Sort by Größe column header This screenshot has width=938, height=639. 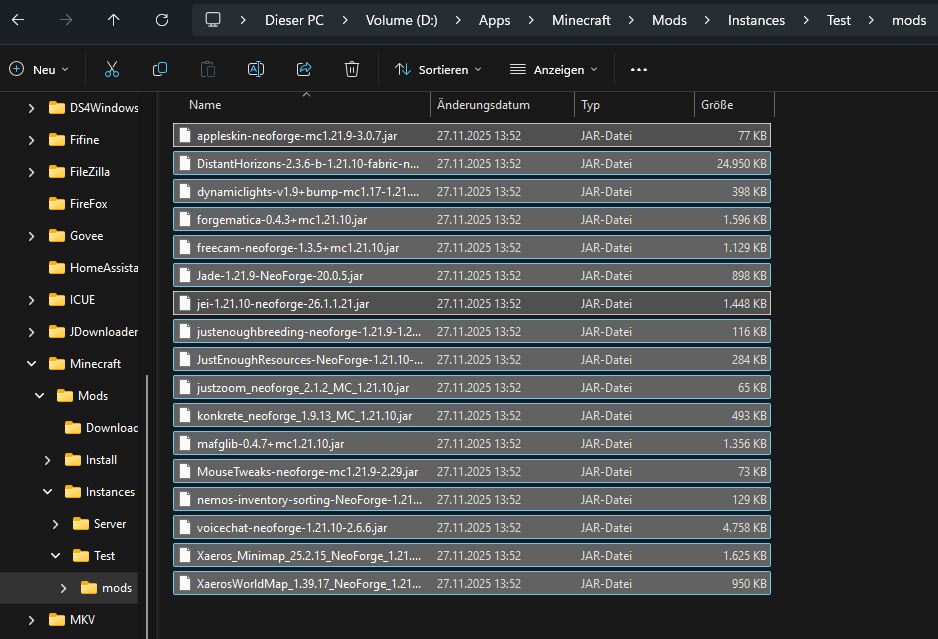tap(717, 105)
